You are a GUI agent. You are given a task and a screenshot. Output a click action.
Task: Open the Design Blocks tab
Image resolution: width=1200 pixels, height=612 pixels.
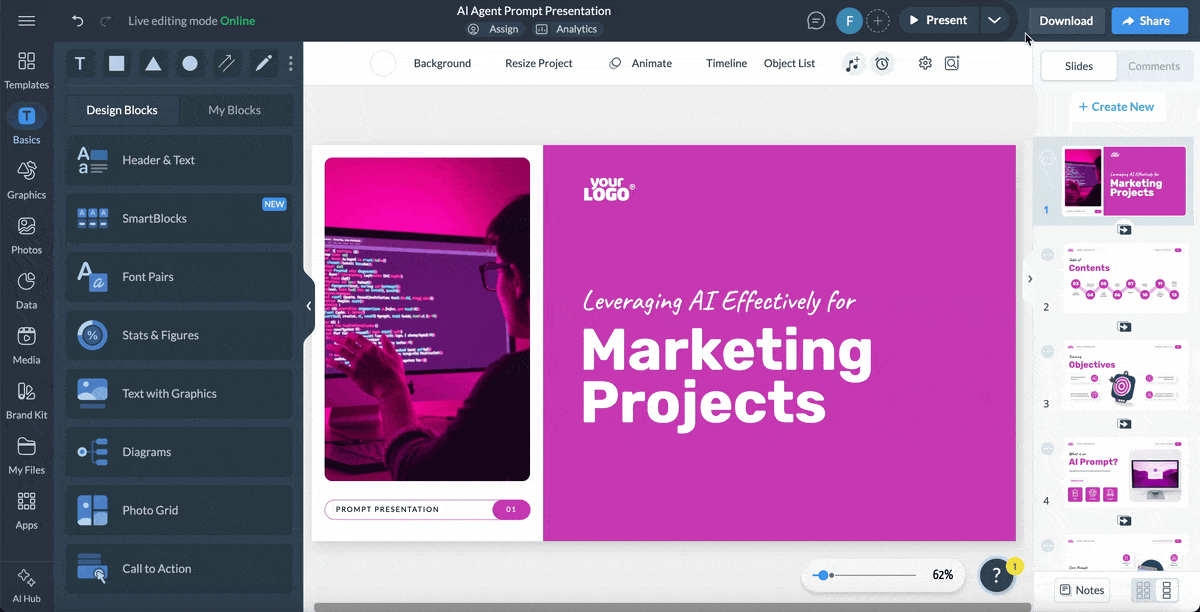(x=122, y=110)
